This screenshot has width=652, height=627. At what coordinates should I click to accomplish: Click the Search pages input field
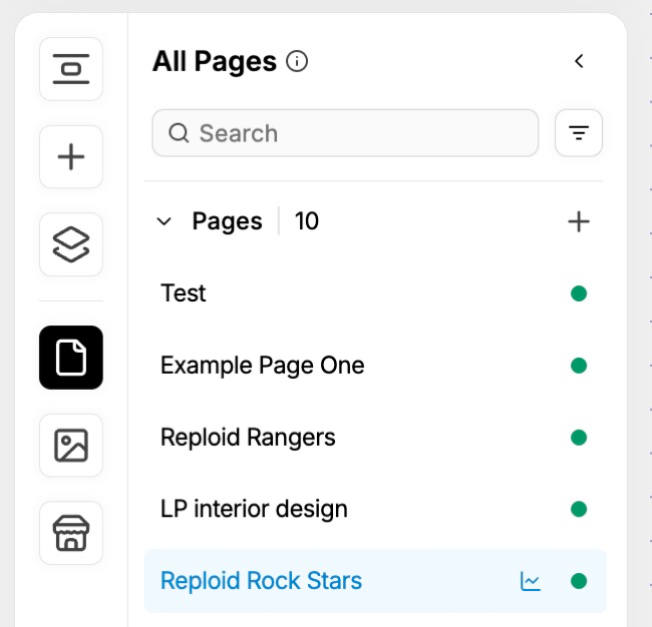click(345, 133)
